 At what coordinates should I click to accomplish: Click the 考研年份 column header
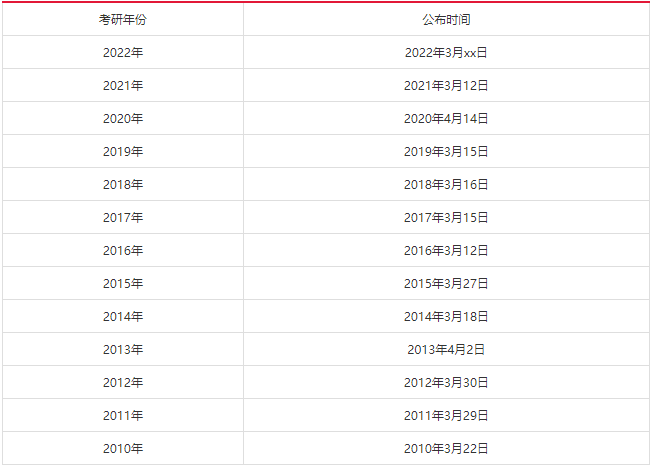(x=123, y=19)
